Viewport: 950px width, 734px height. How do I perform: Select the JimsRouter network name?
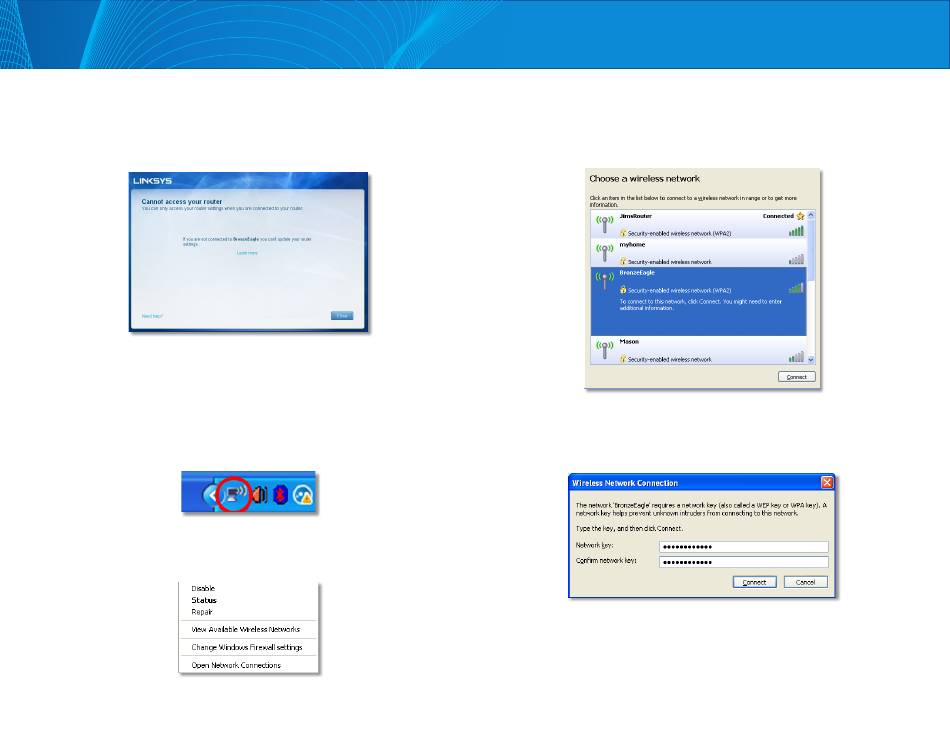click(636, 216)
